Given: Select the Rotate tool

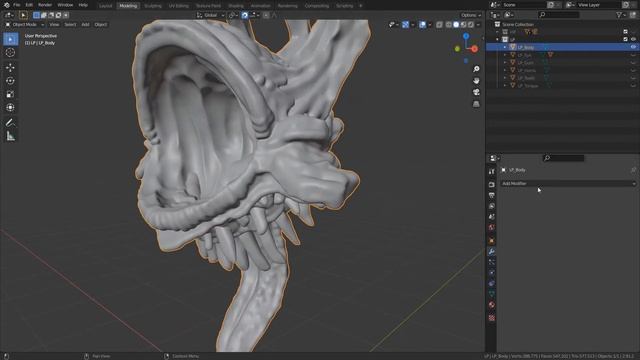Looking at the screenshot, I should (11, 81).
